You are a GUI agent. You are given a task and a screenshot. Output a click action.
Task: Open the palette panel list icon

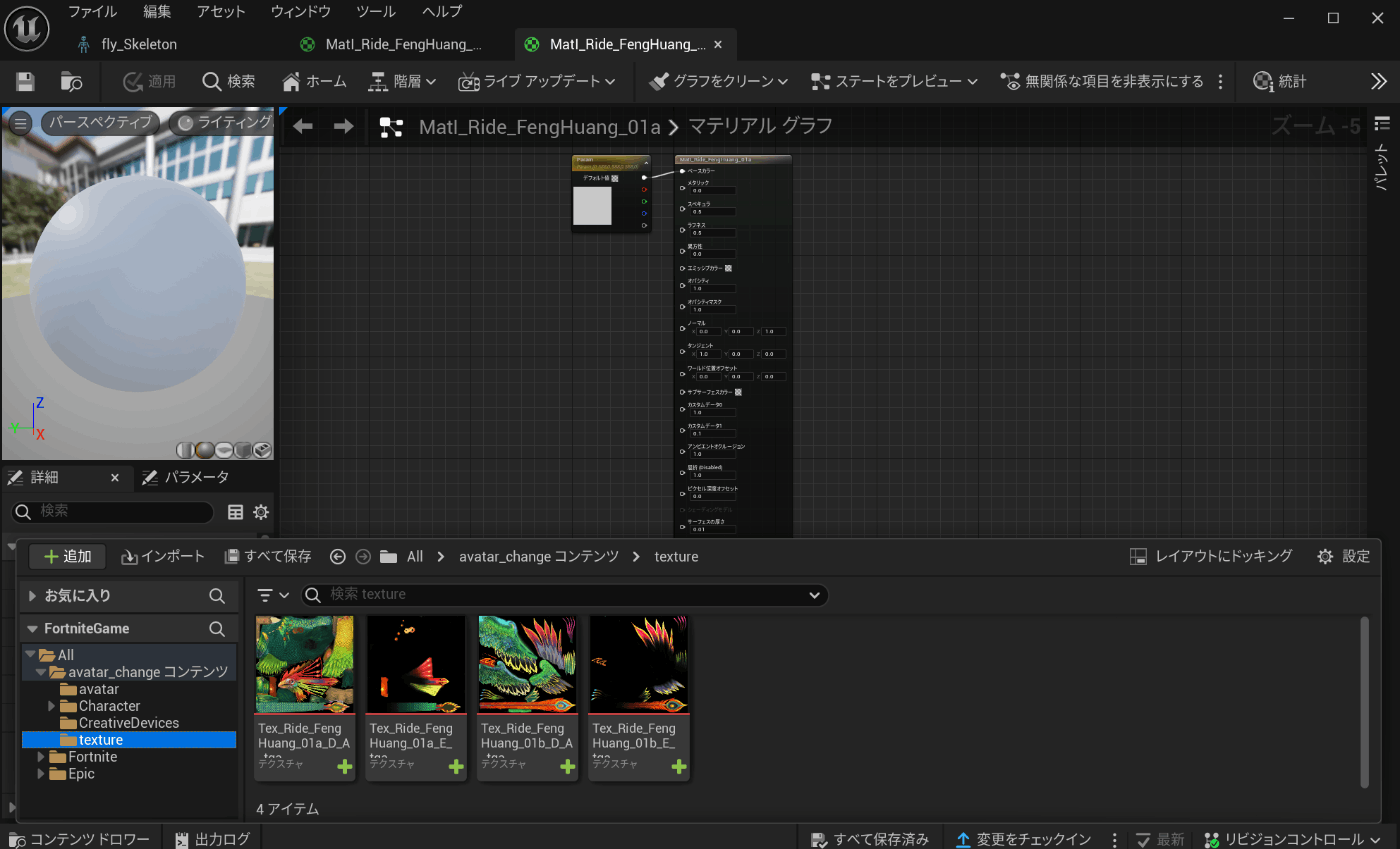(1382, 123)
